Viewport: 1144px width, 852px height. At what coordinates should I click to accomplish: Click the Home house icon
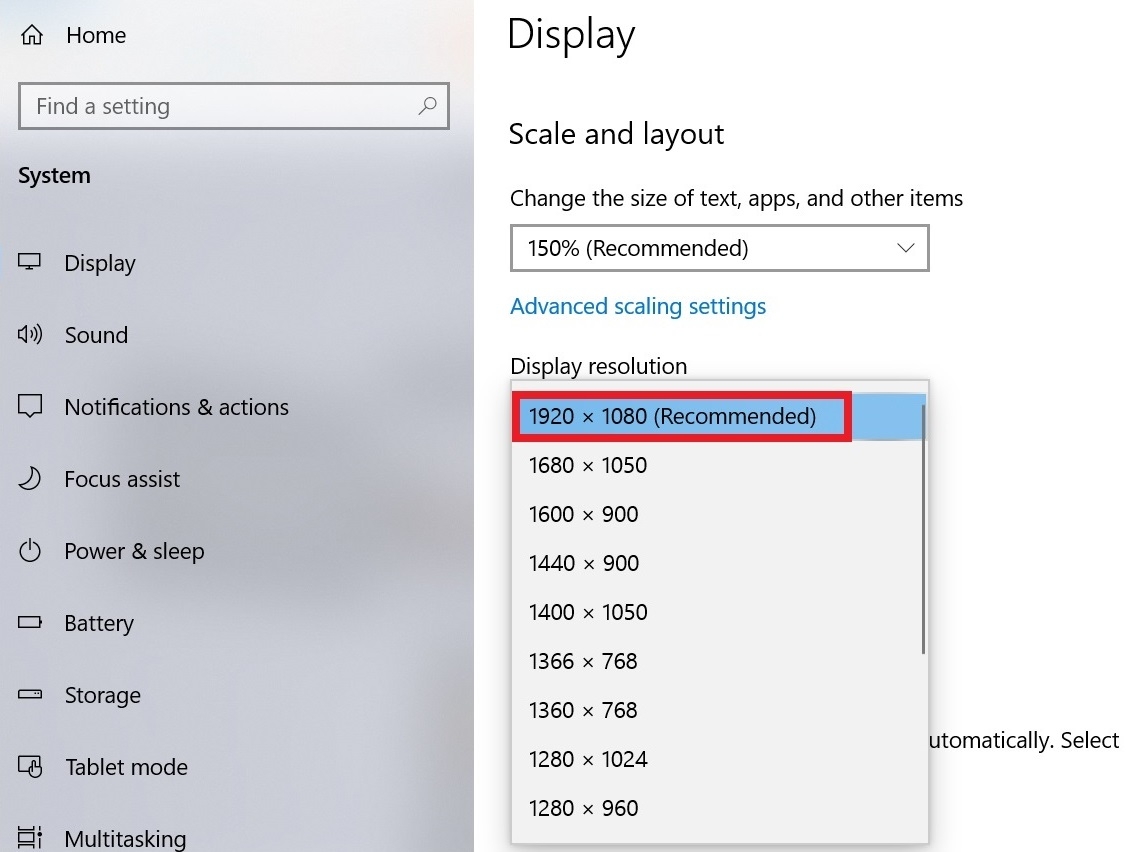(31, 34)
